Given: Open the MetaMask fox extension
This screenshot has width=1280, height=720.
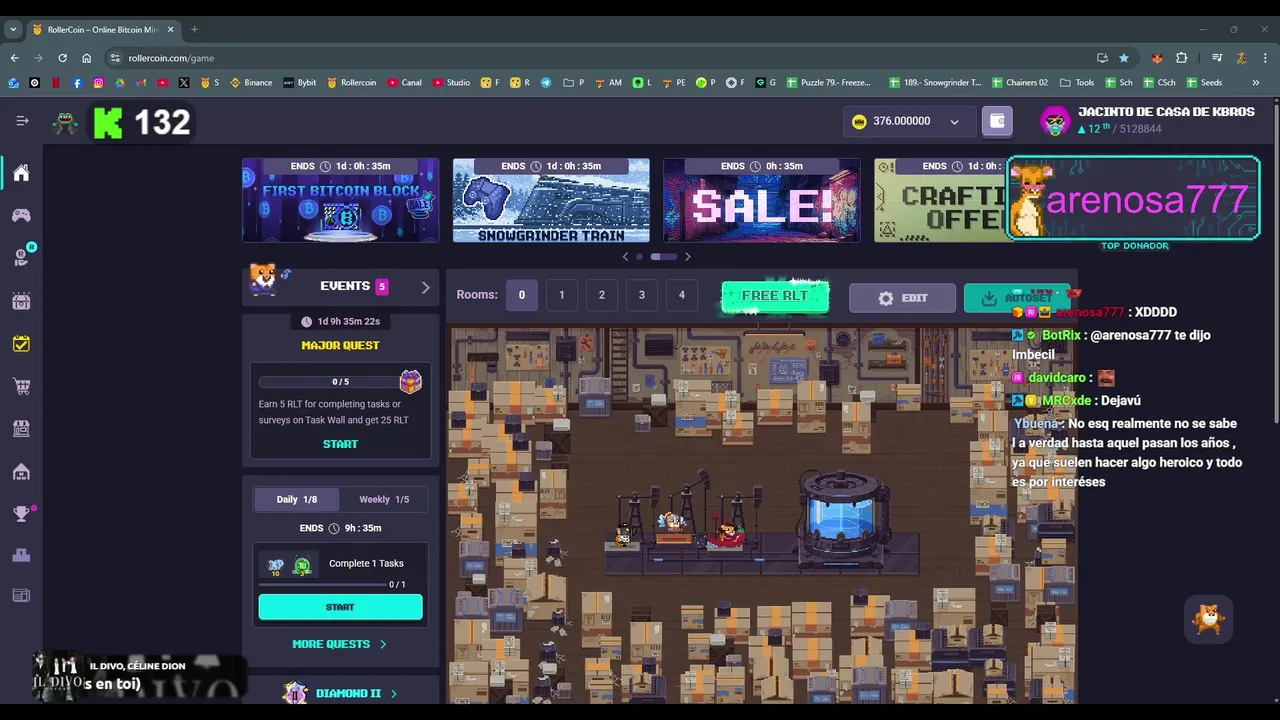Looking at the screenshot, I should point(1157,58).
